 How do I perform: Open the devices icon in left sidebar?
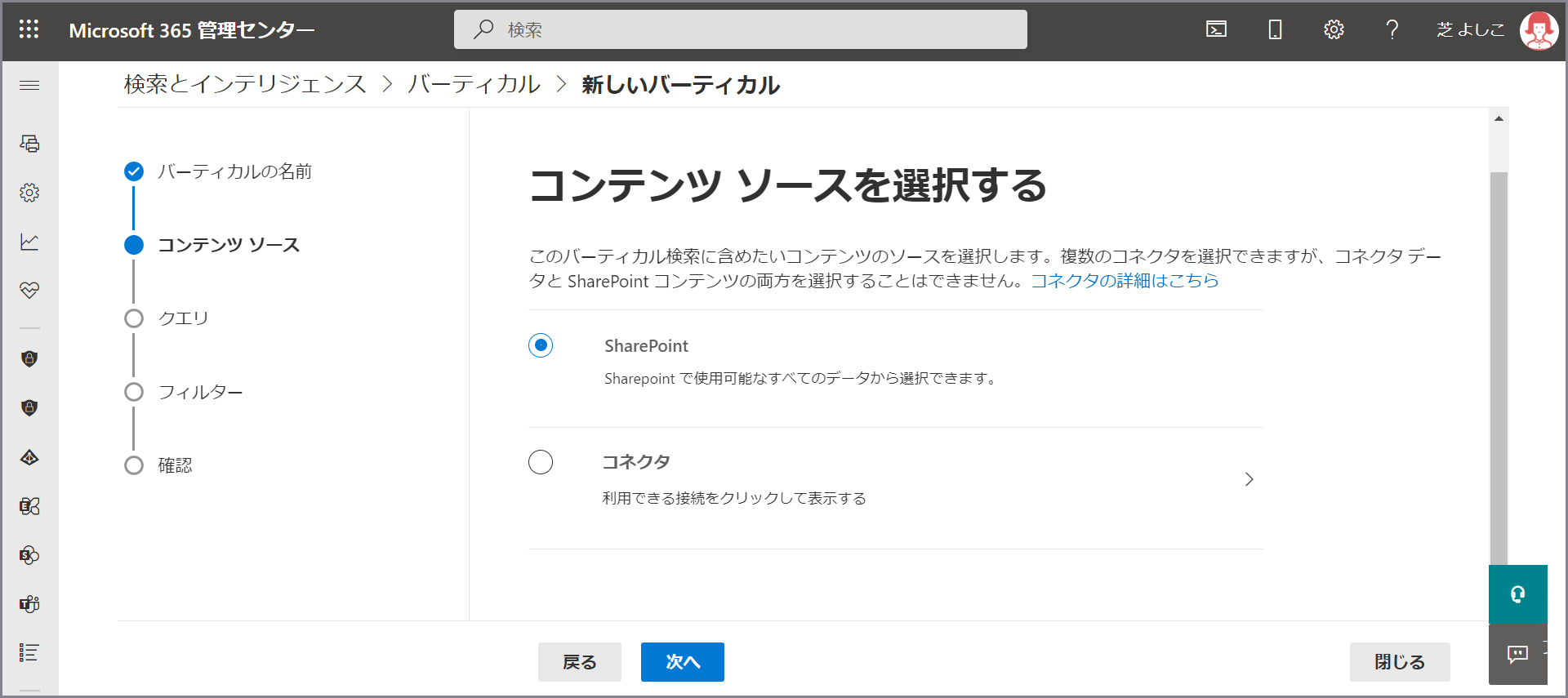click(x=29, y=144)
